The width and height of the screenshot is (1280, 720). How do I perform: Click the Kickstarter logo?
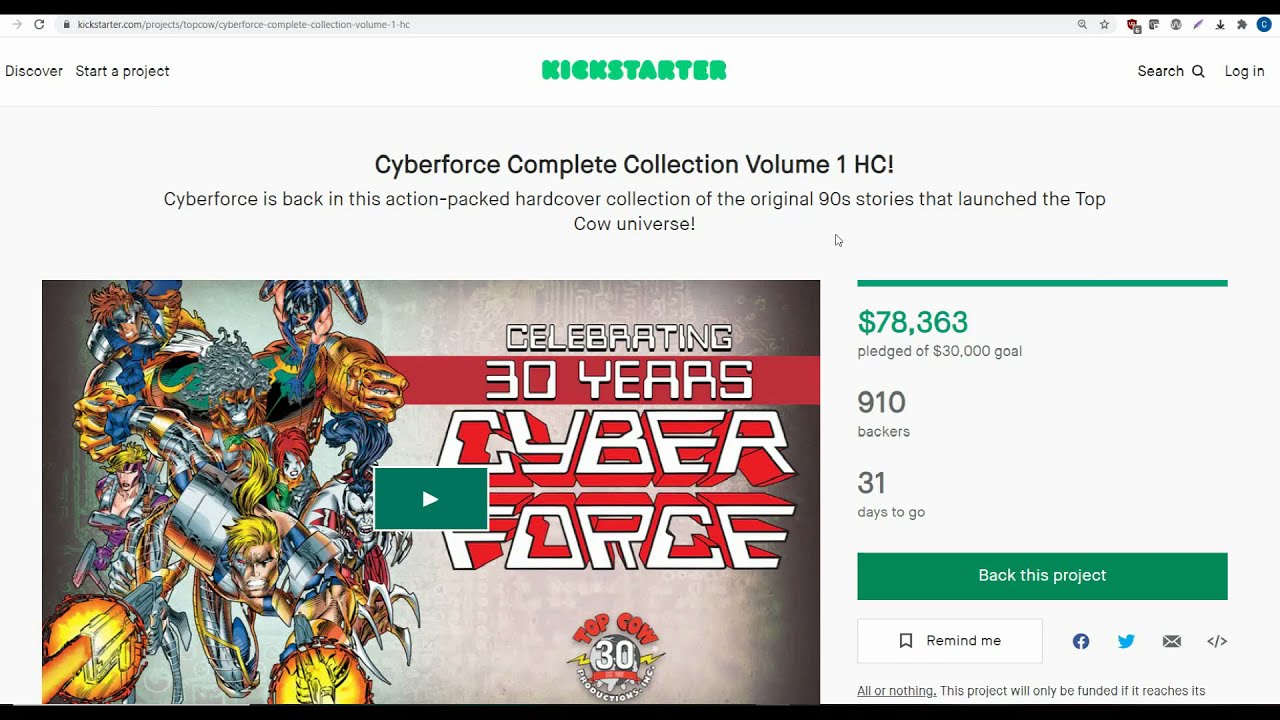click(x=634, y=70)
